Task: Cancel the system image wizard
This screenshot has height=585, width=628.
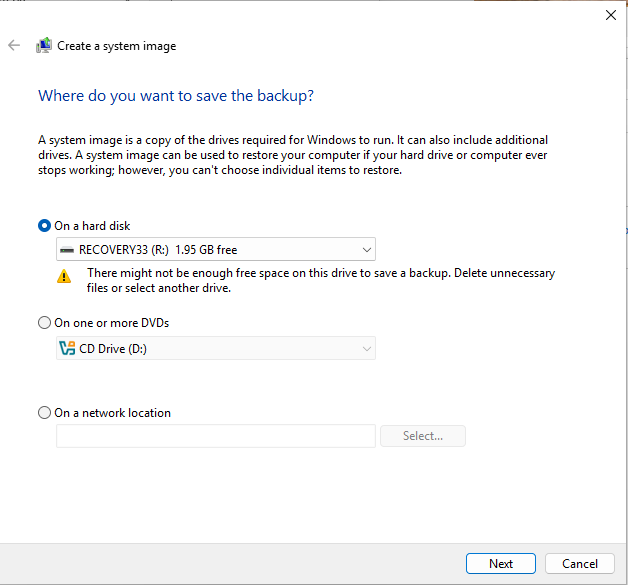Action: (x=580, y=563)
